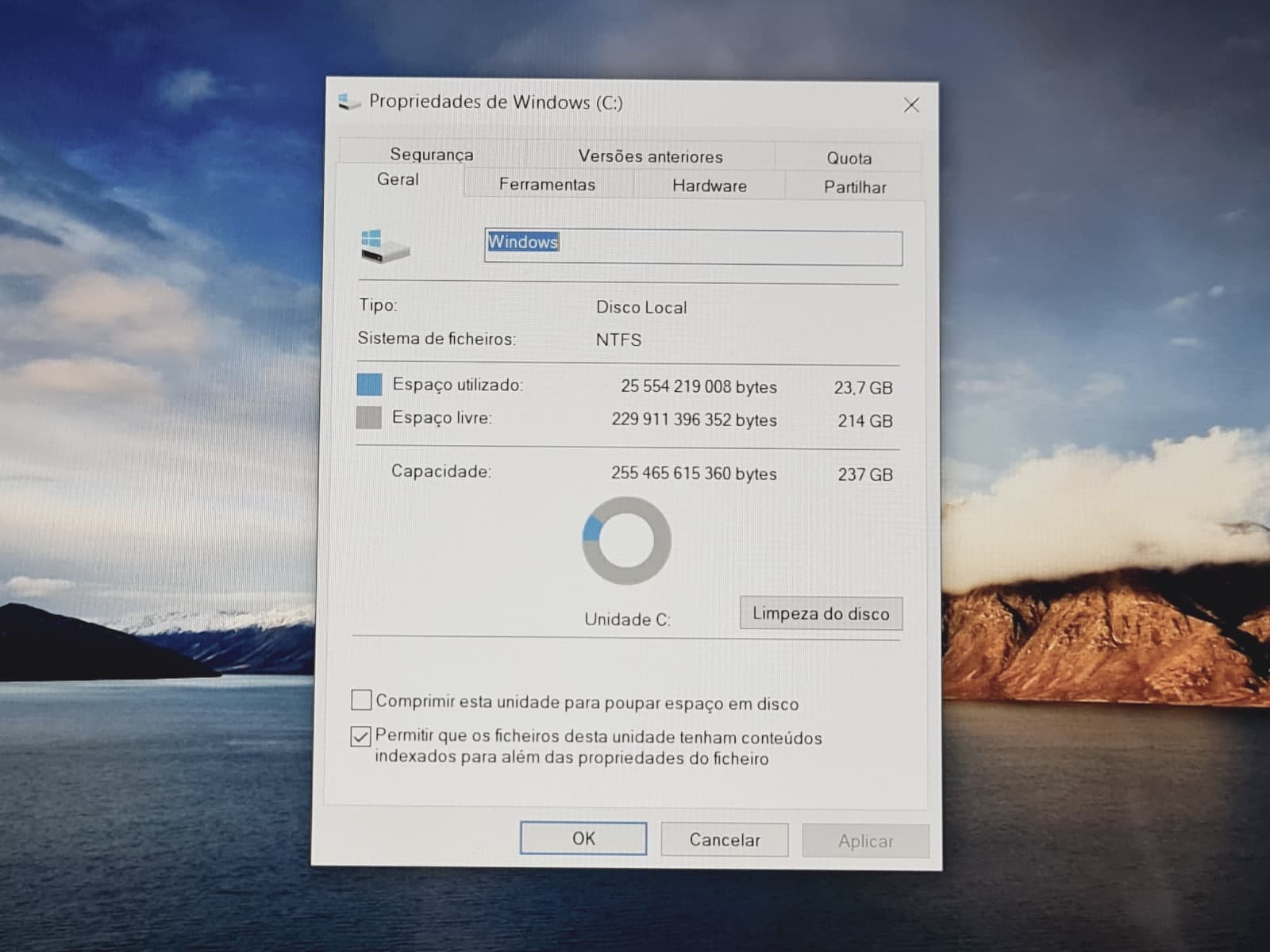Select the Quota tab
The width and height of the screenshot is (1270, 952).
tap(849, 158)
